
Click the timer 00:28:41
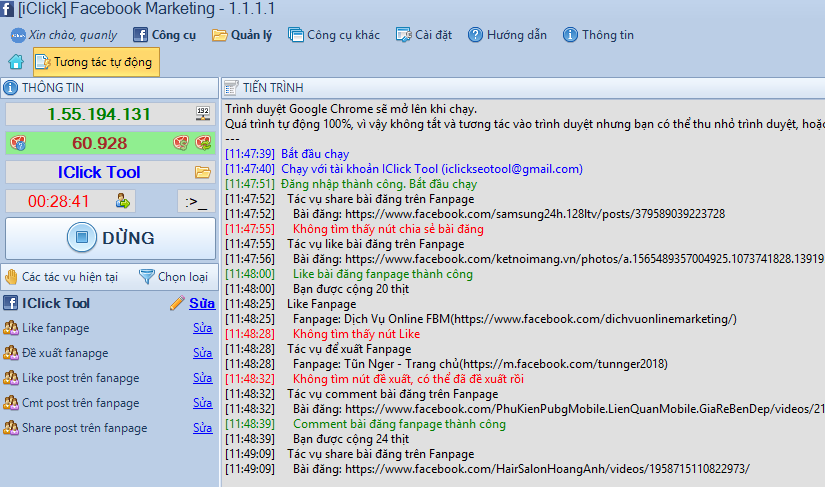click(58, 201)
